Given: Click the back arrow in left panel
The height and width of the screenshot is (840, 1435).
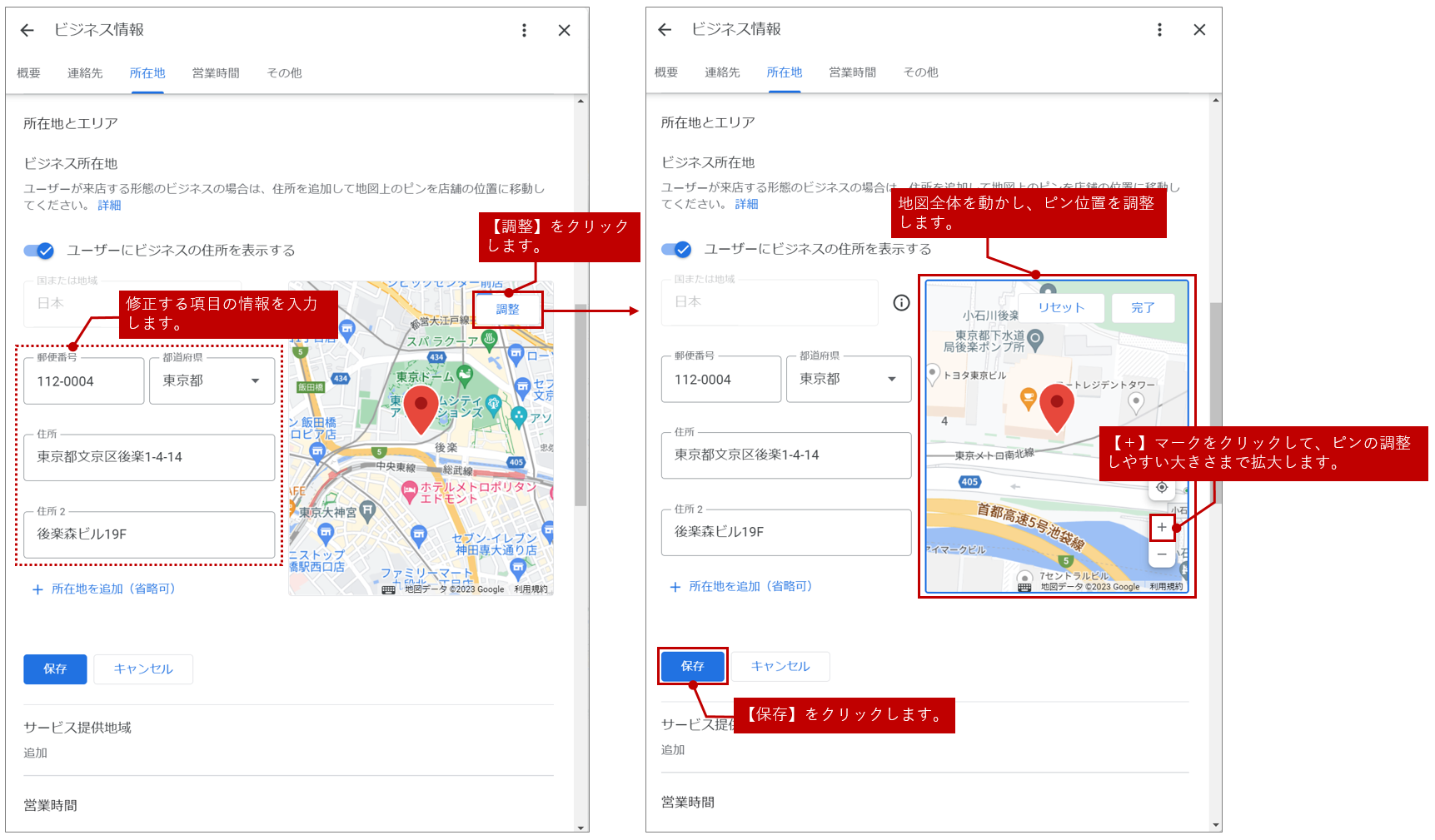Looking at the screenshot, I should point(27,31).
